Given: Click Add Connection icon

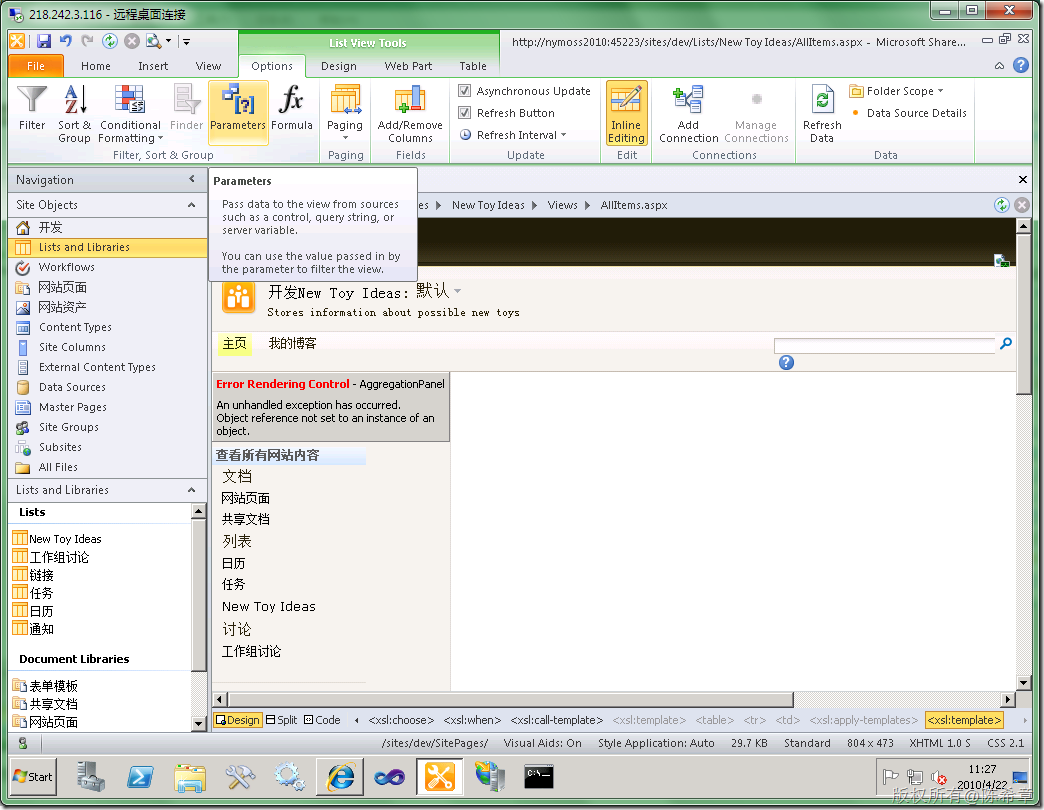Looking at the screenshot, I should pos(688,100).
